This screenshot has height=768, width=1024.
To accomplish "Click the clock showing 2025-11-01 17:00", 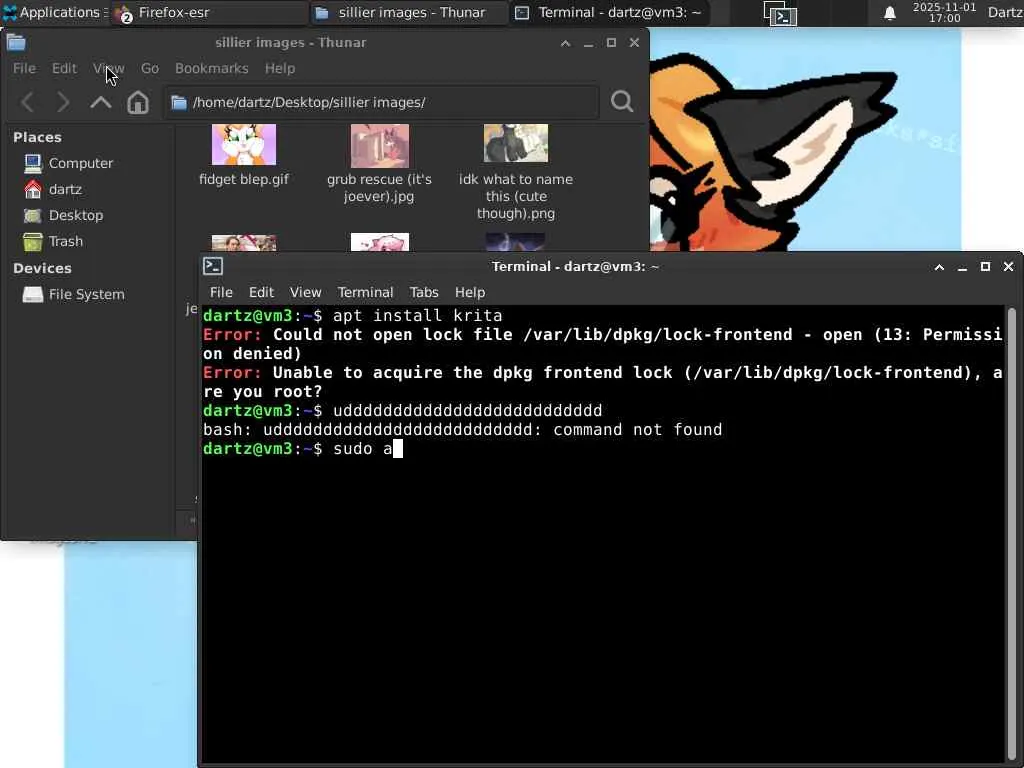I will pos(944,12).
